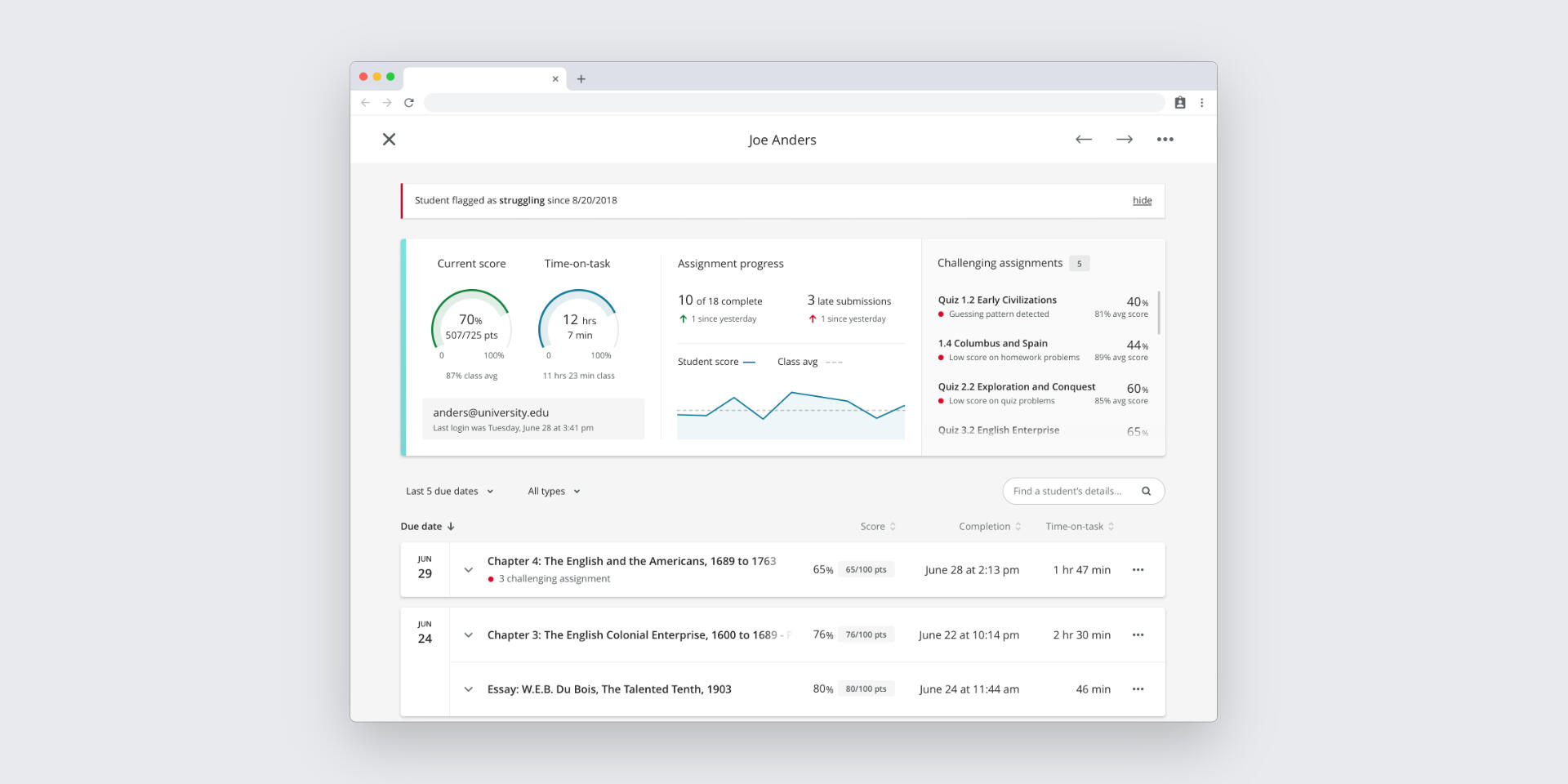Viewport: 1568px width, 784px height.
Task: Open the Last 5 due dates dropdown
Action: (x=449, y=492)
